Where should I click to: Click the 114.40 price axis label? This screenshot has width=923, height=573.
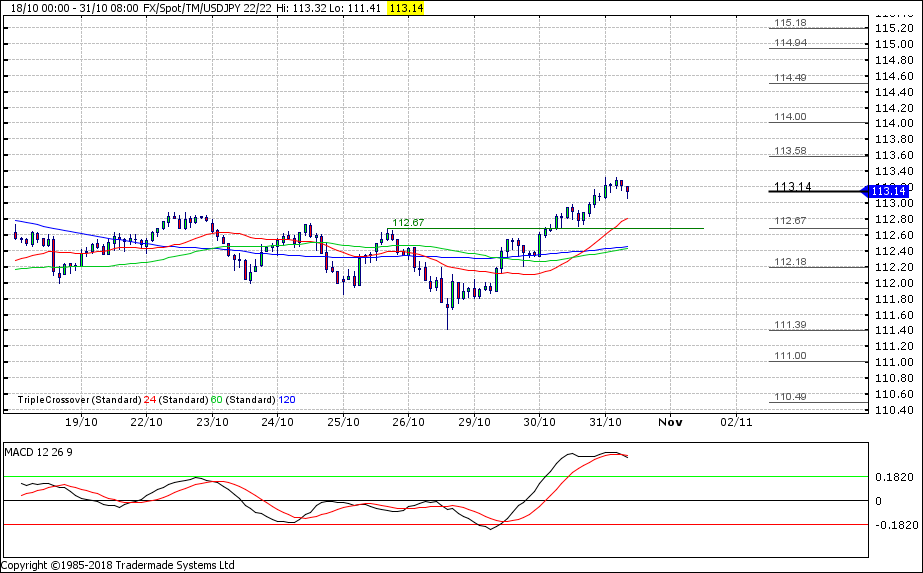[x=894, y=92]
